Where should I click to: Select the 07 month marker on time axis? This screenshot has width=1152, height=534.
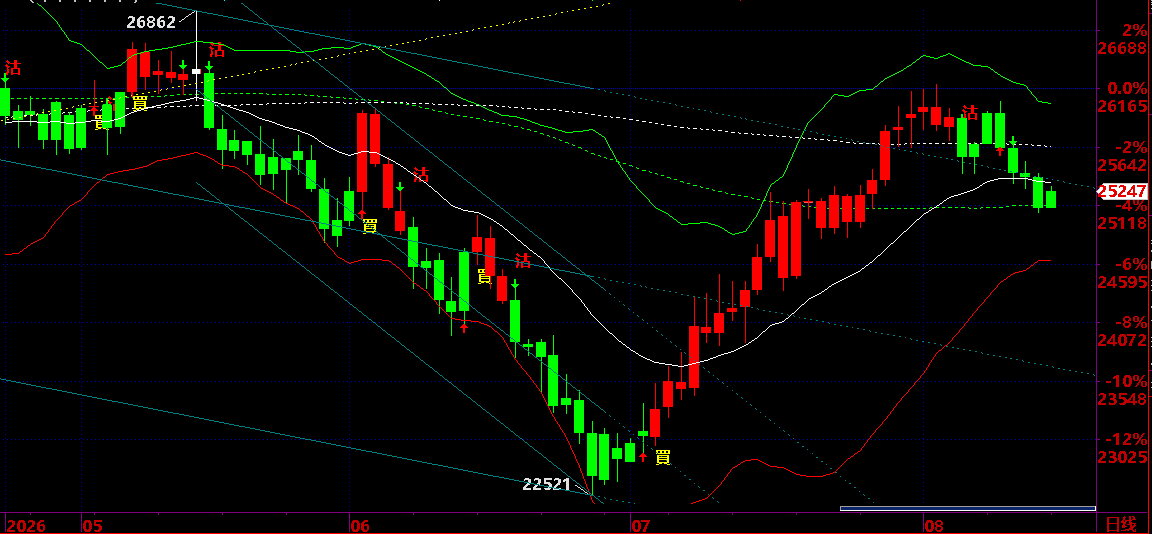click(641, 526)
